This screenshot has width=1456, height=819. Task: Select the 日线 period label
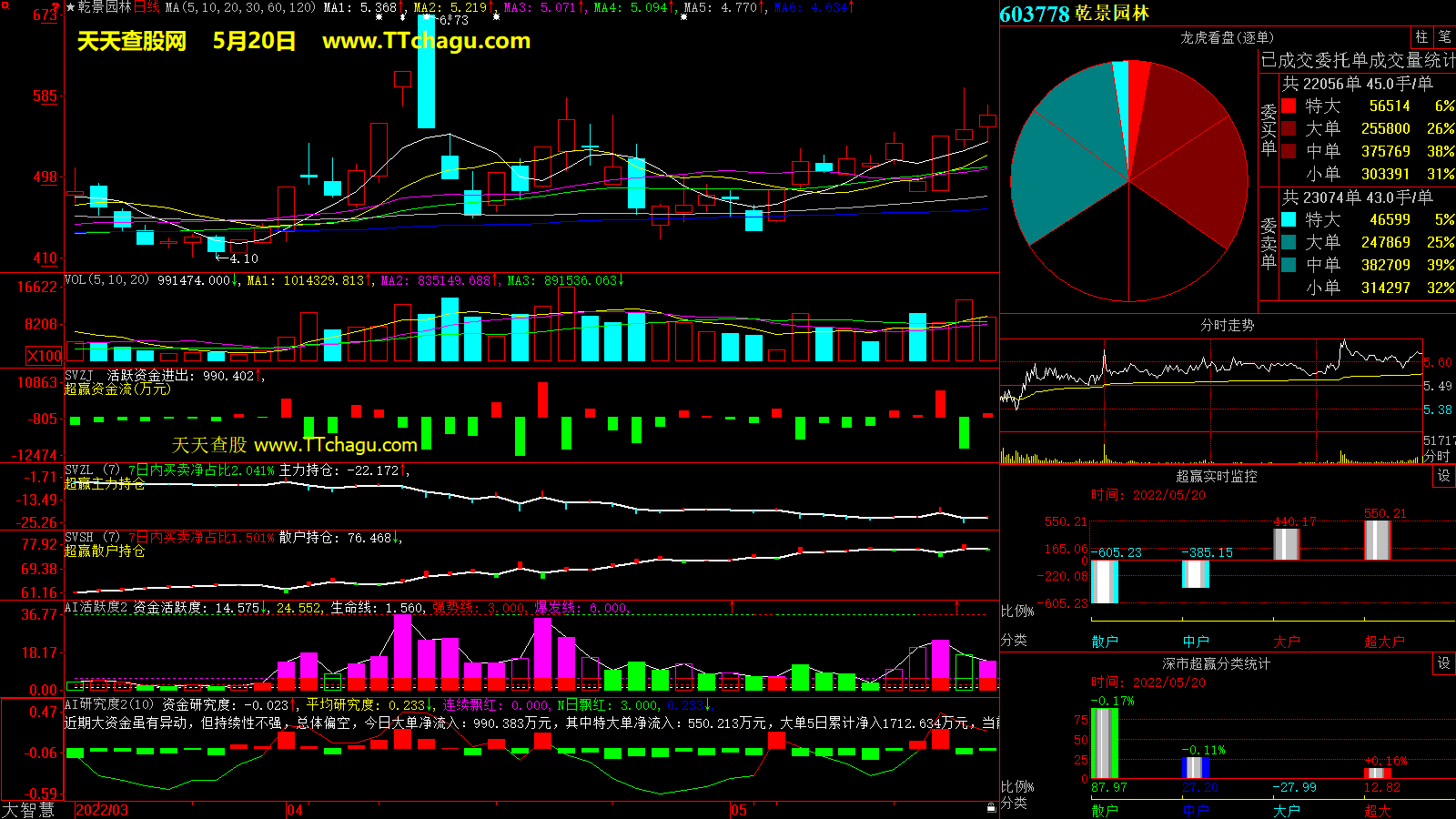pos(147,7)
